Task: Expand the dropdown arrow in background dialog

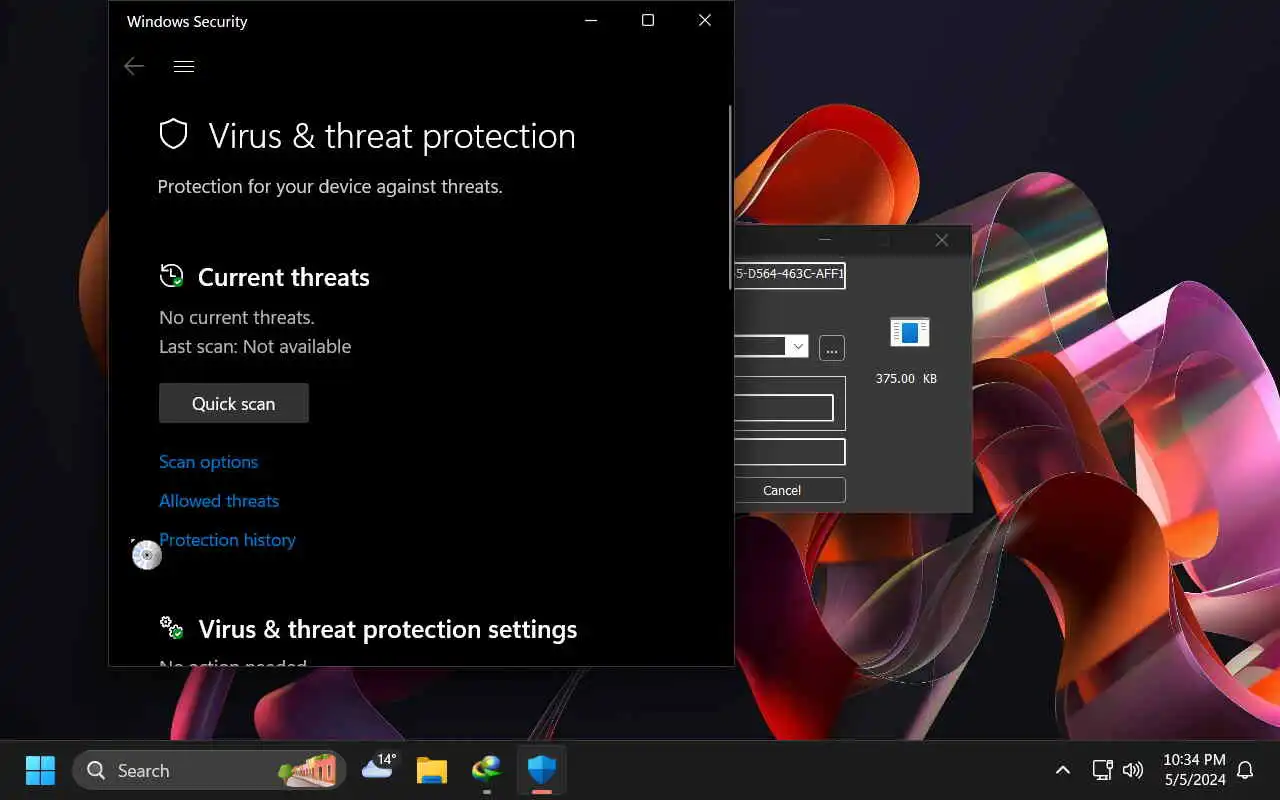Action: (x=797, y=347)
